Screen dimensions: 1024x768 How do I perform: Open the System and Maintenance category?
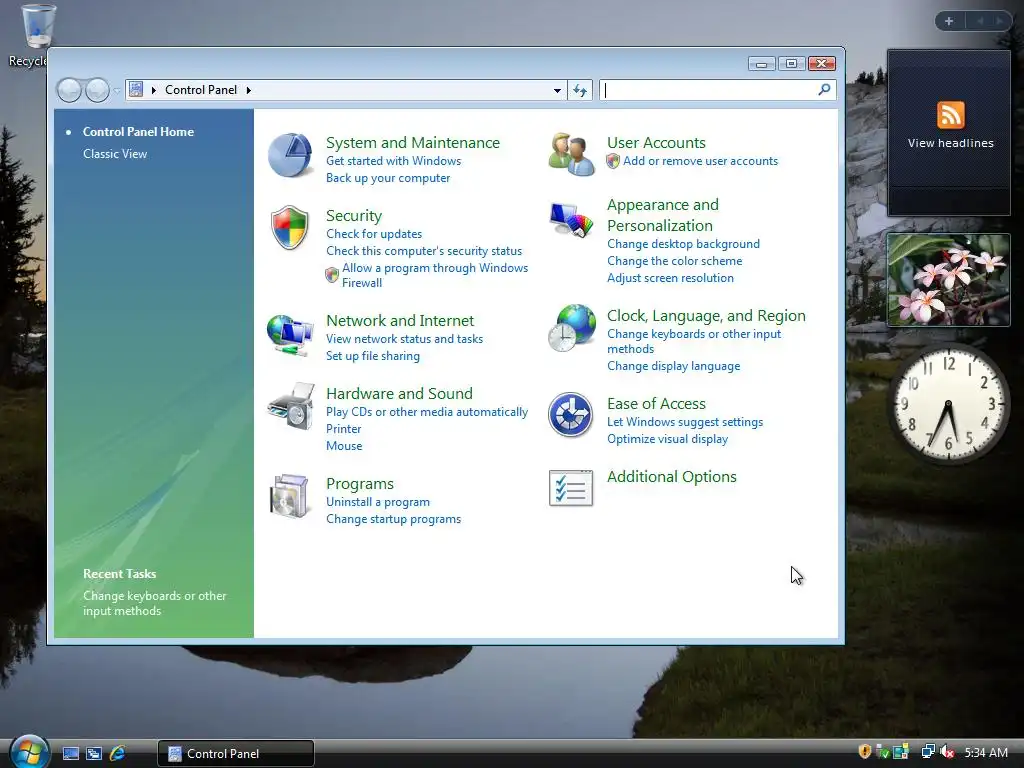click(413, 142)
